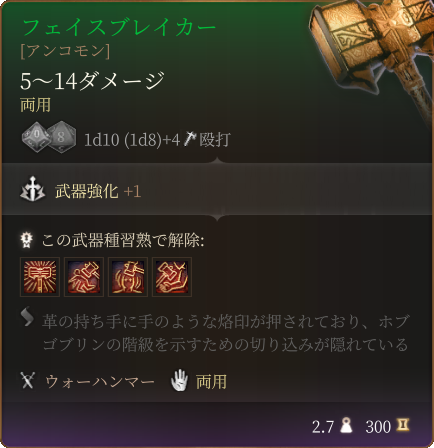Click the weapon proficiency badge icon
The height and width of the screenshot is (448, 434).
(26, 240)
